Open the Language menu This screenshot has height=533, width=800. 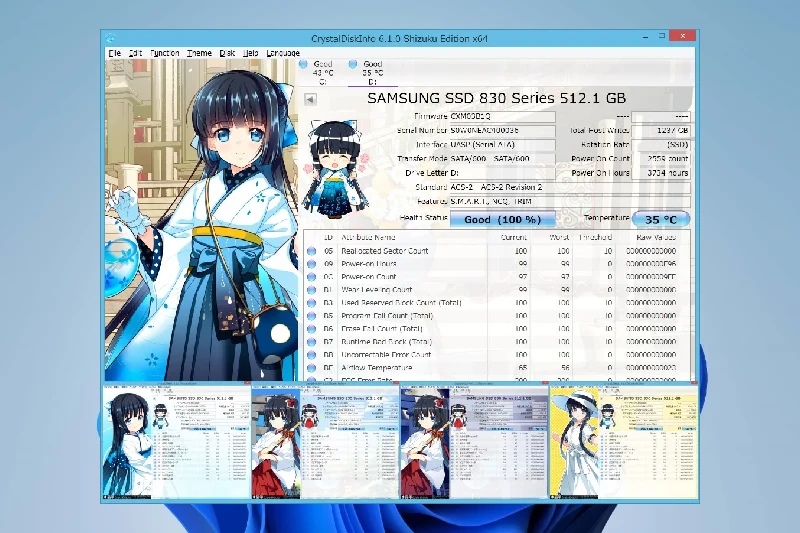pos(283,53)
